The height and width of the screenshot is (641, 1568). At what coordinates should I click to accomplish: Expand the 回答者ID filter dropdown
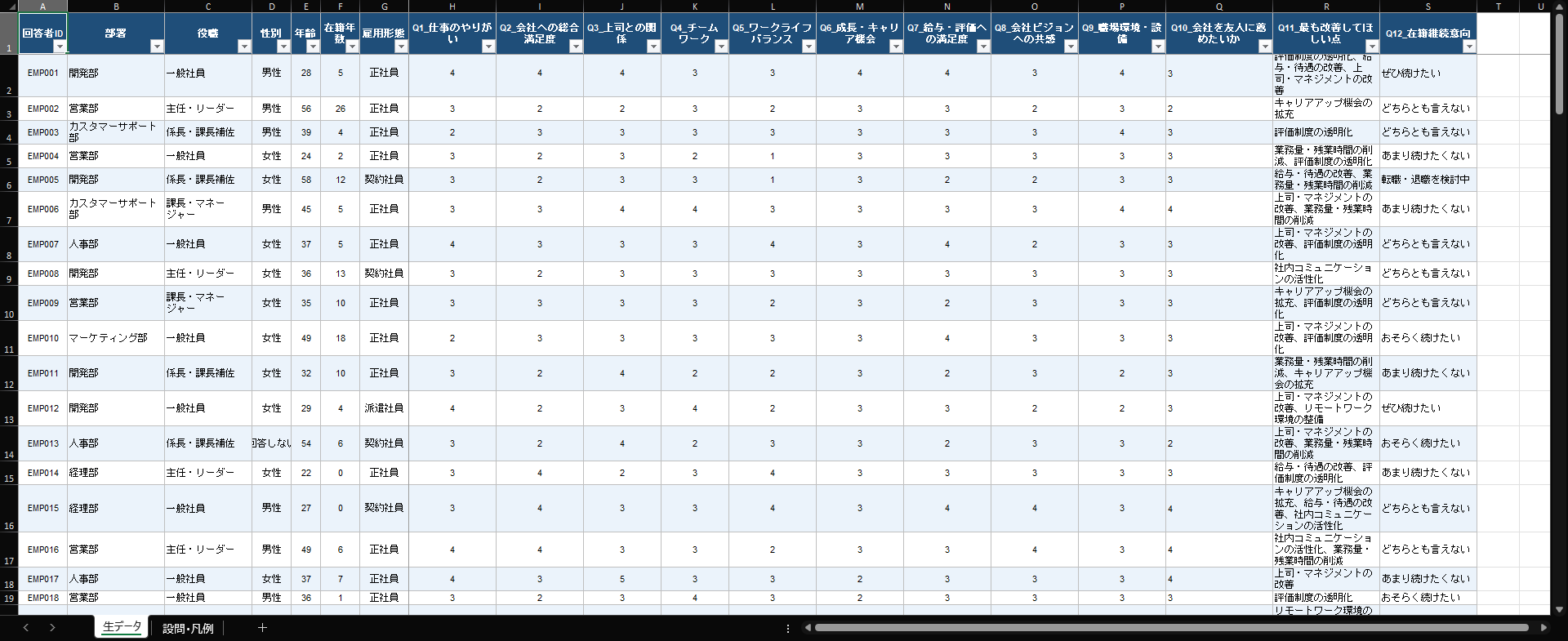[59, 47]
